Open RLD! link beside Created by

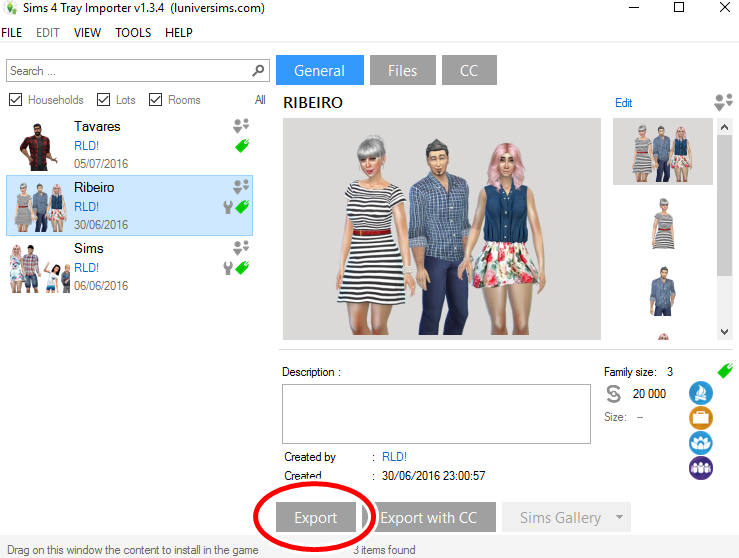click(394, 457)
